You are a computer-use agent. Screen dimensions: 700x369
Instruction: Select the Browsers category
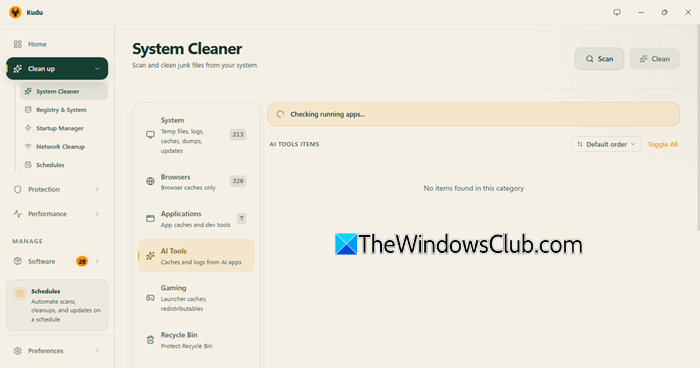coord(196,182)
